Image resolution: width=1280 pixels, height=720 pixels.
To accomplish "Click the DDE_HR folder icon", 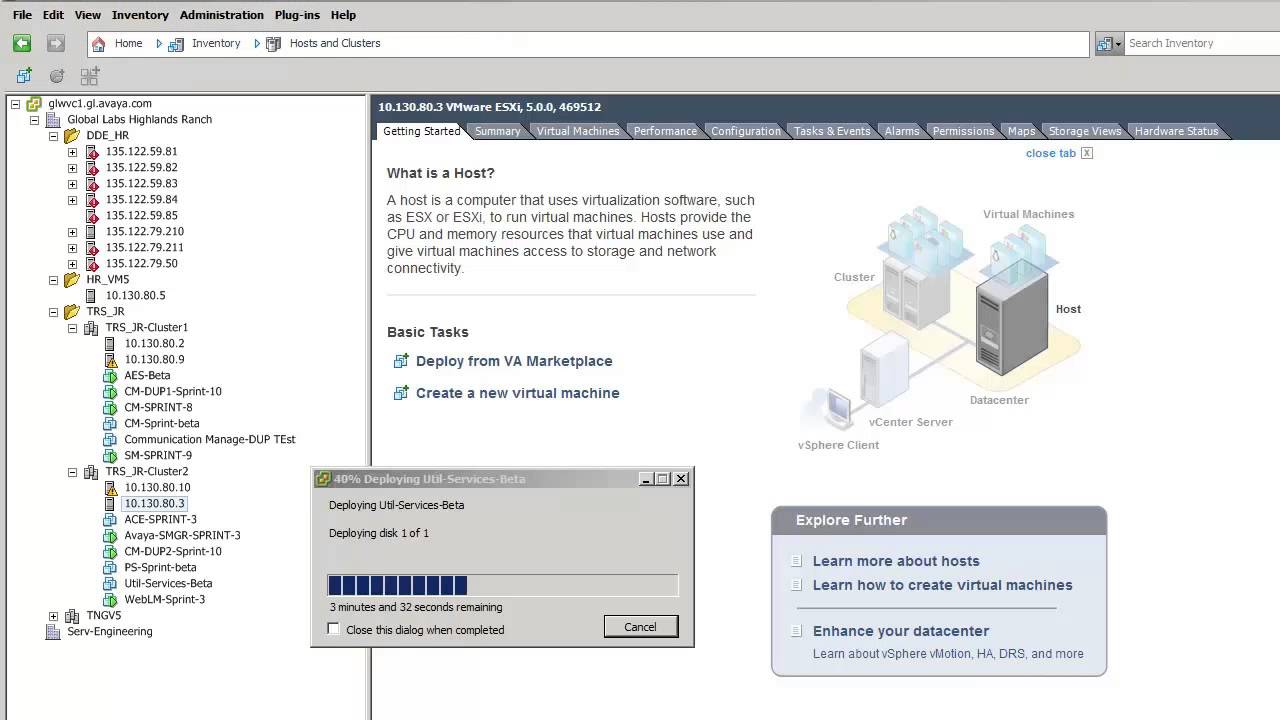I will pos(72,136).
